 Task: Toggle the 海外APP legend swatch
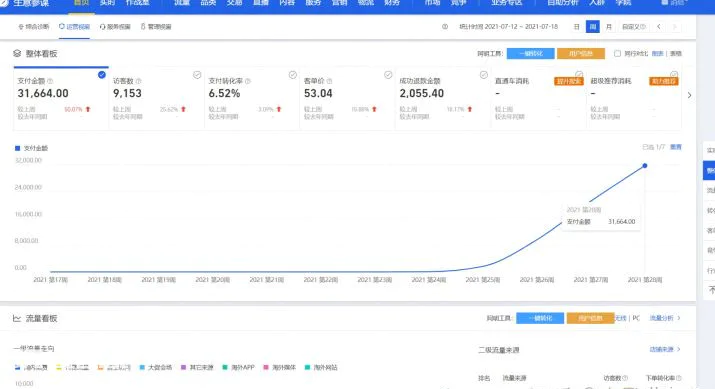225,367
